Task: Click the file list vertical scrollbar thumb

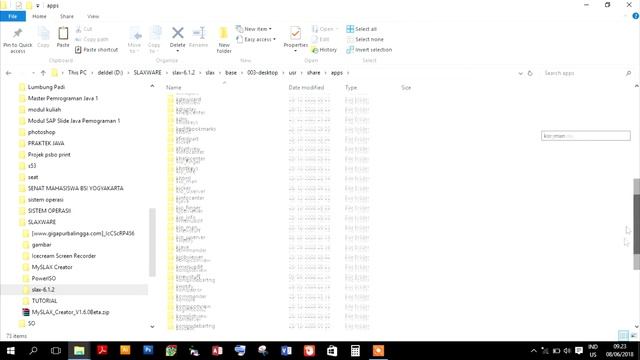Action: (636, 224)
